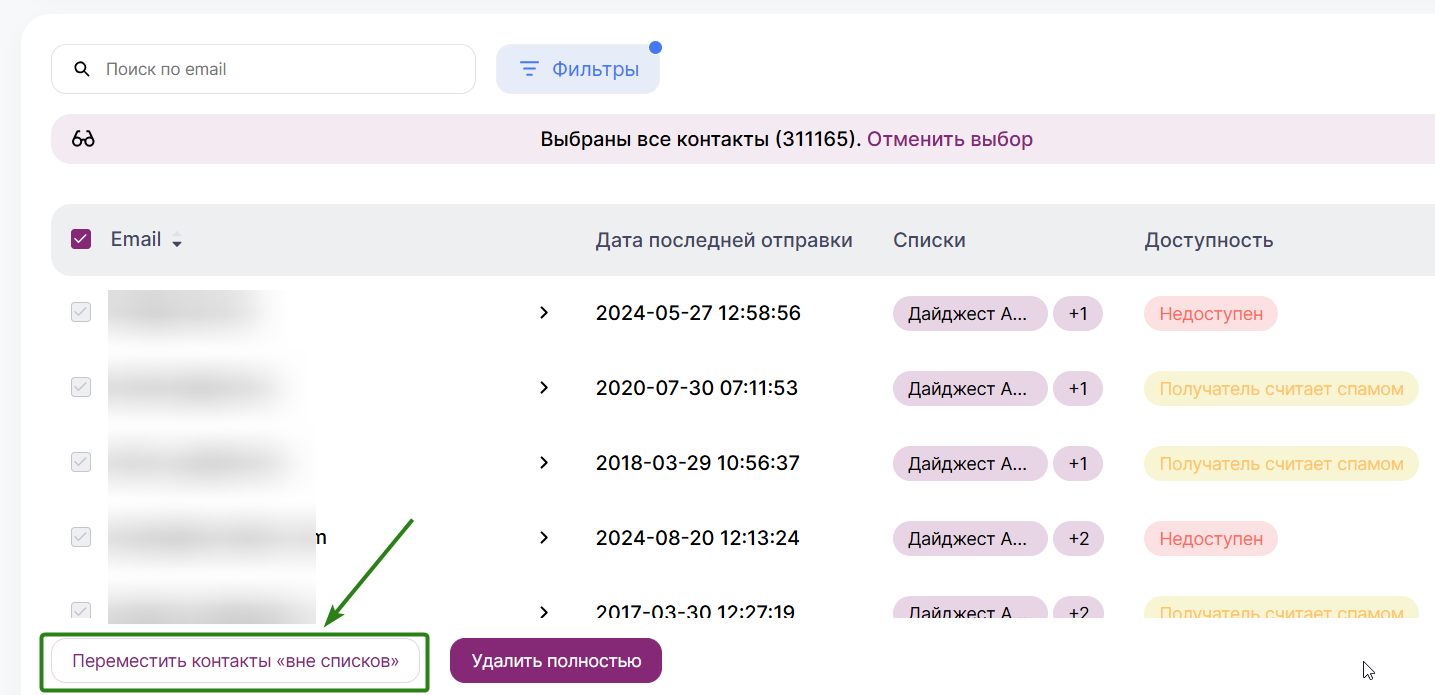Uncheck the select-all checkbox in header
The image size is (1435, 695).
(81, 239)
